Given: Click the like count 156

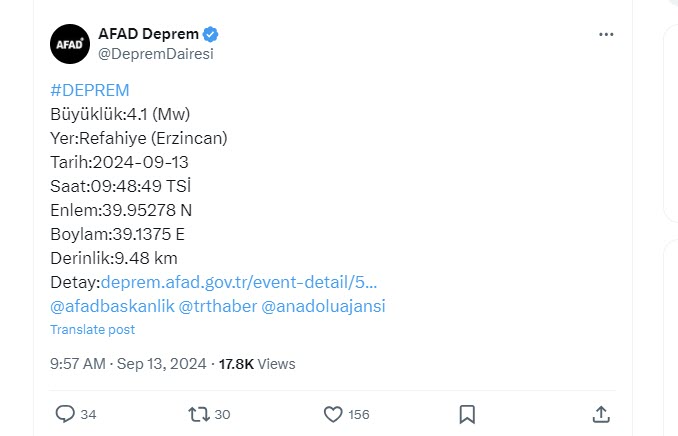Looking at the screenshot, I should pyautogui.click(x=359, y=415).
